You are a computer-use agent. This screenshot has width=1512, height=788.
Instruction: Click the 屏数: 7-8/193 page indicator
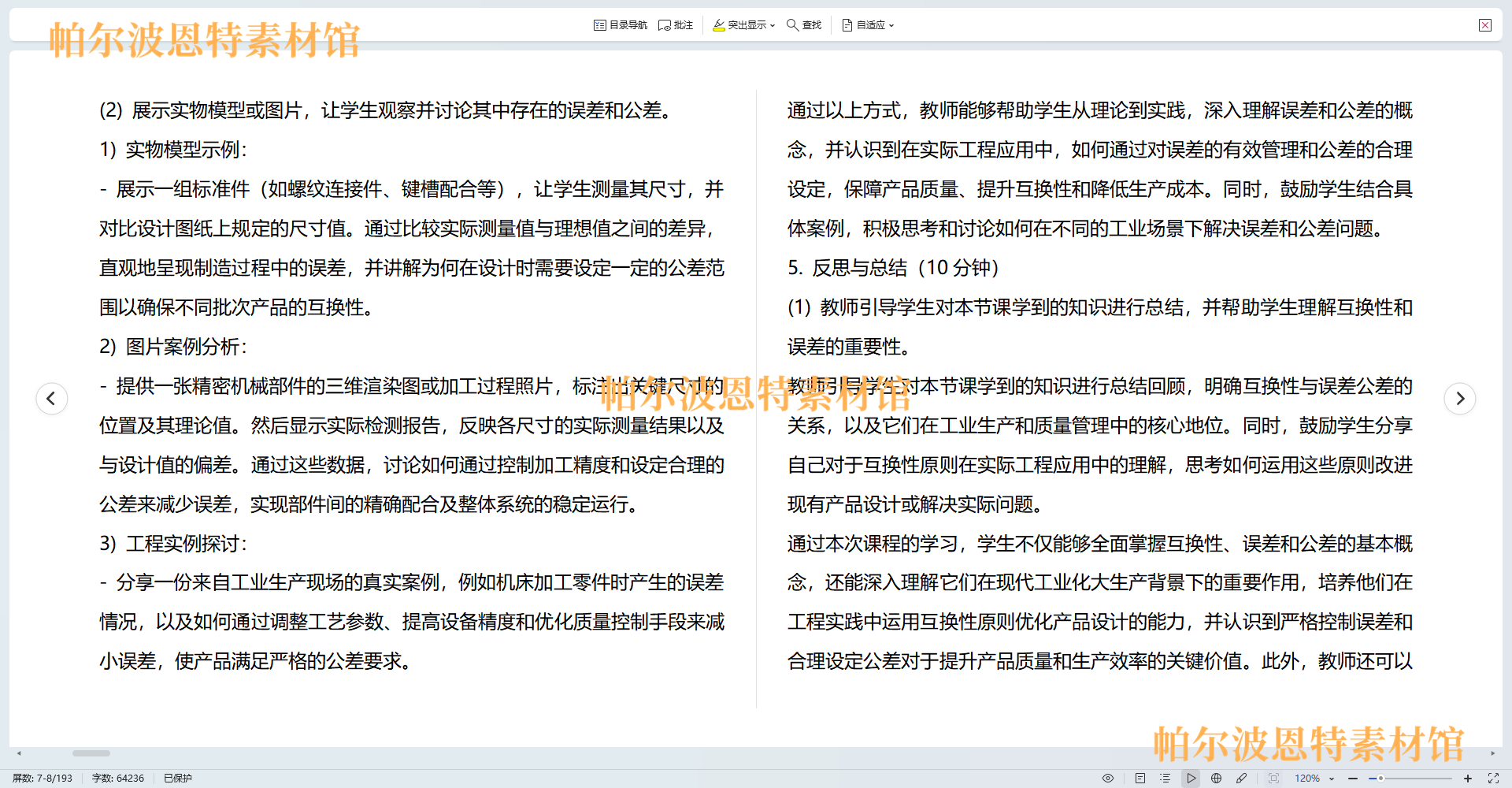tap(43, 778)
